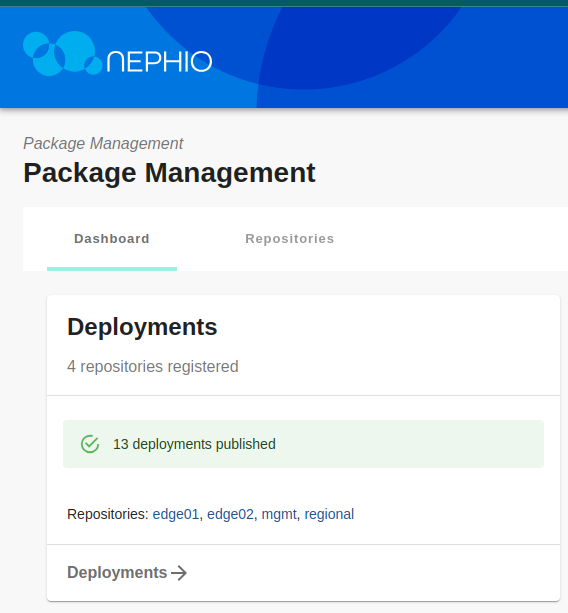Image resolution: width=568 pixels, height=613 pixels.
Task: Click the arrow icon beside the Deployments footer link
Action: (x=179, y=573)
